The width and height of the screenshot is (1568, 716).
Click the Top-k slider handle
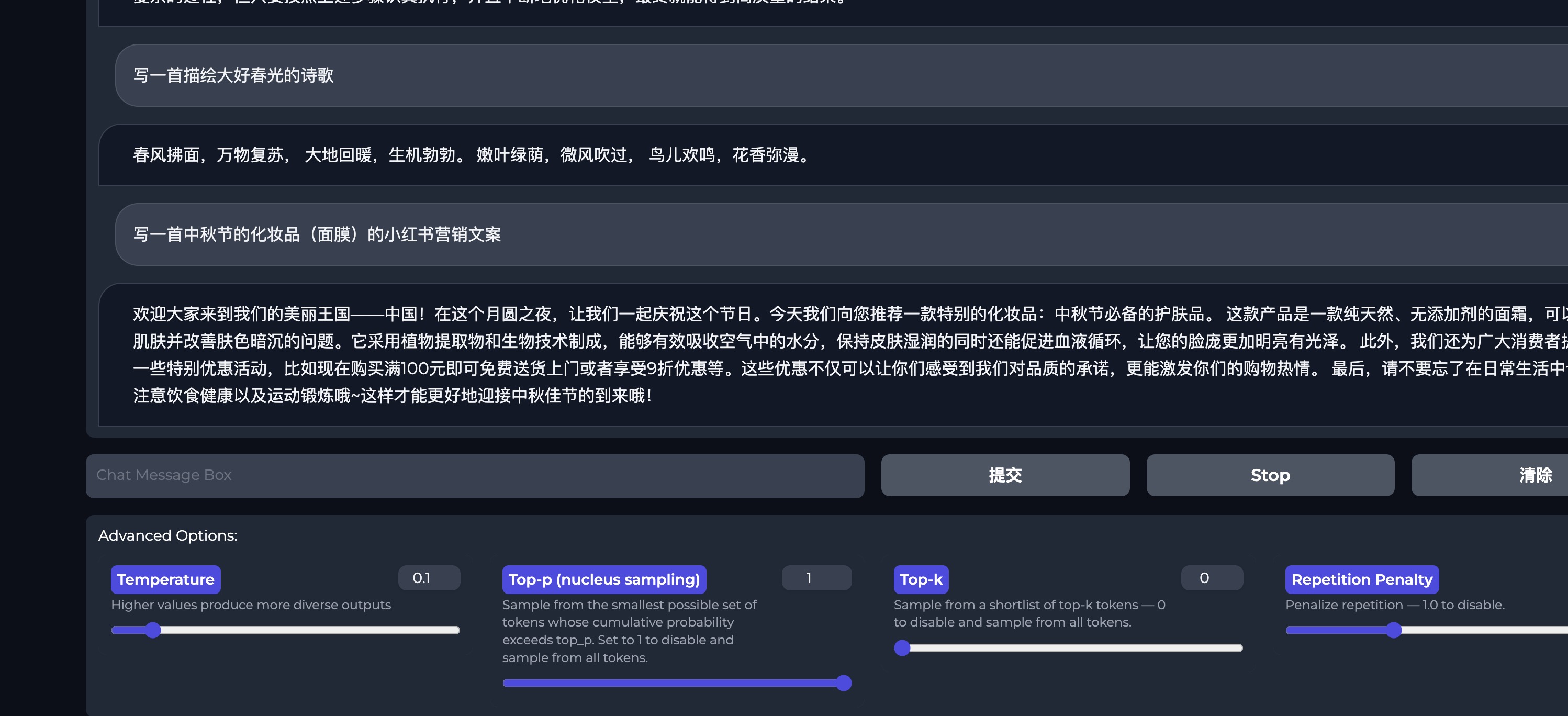click(x=902, y=648)
